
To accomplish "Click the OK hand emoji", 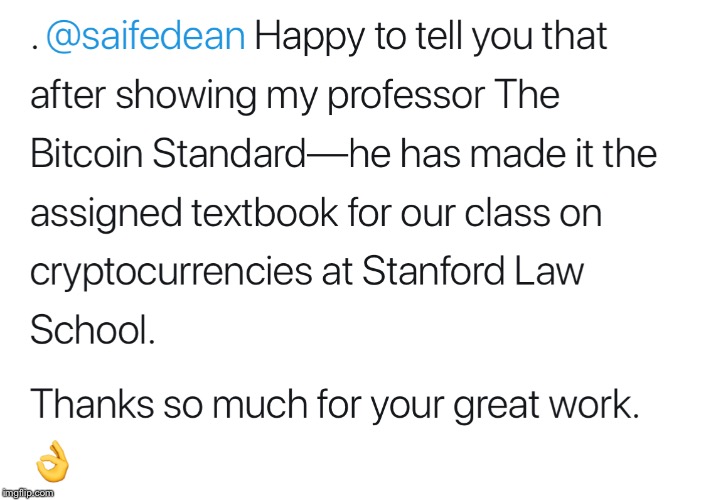I will pos(53,461).
